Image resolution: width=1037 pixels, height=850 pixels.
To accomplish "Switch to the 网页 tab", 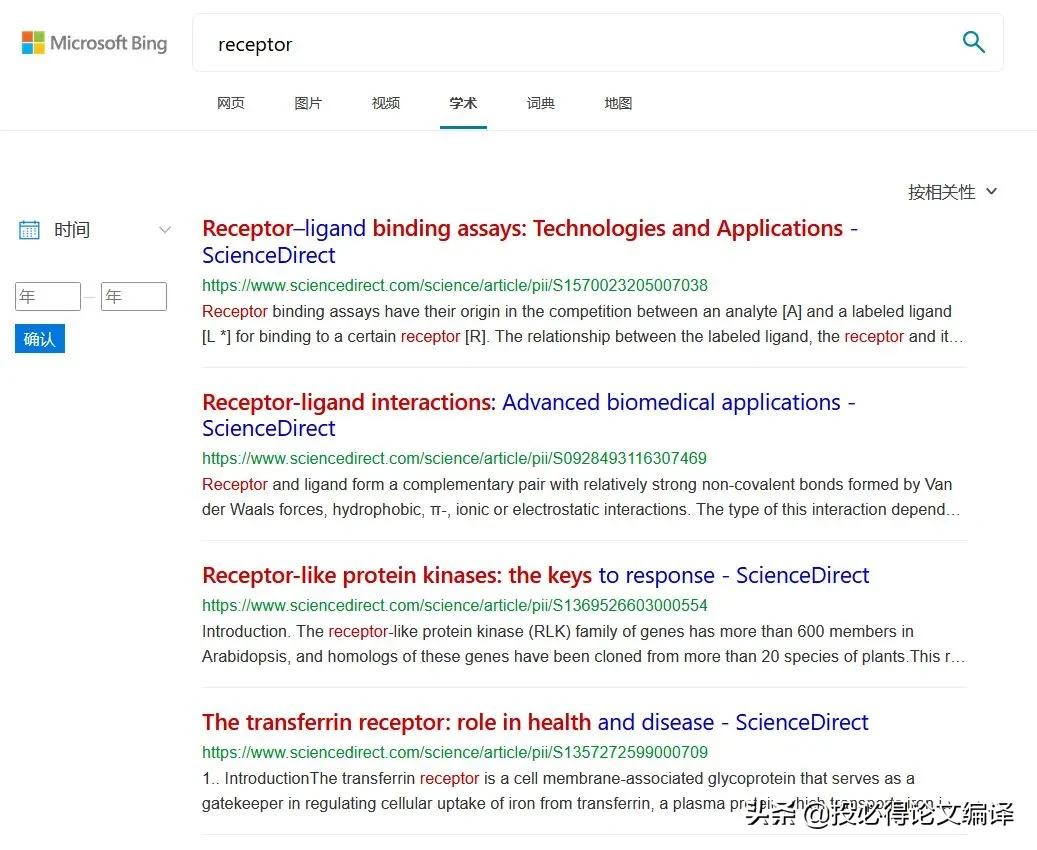I will pyautogui.click(x=231, y=103).
